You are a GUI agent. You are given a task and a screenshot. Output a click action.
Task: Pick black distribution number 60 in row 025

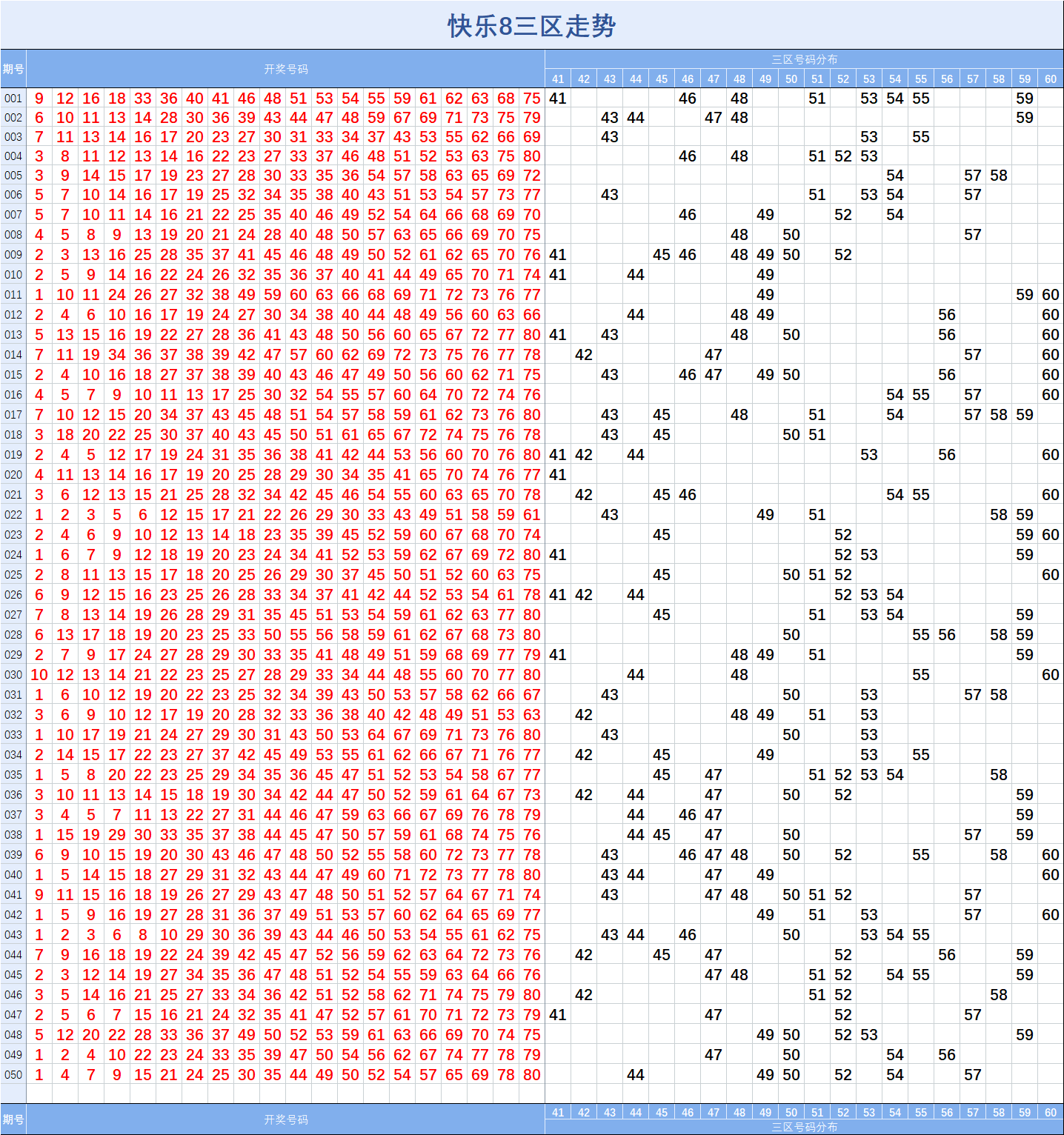pos(1051,575)
